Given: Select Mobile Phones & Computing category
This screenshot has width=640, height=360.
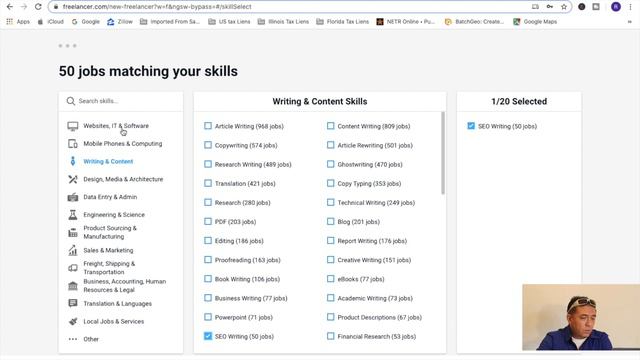Looking at the screenshot, I should [x=122, y=144].
